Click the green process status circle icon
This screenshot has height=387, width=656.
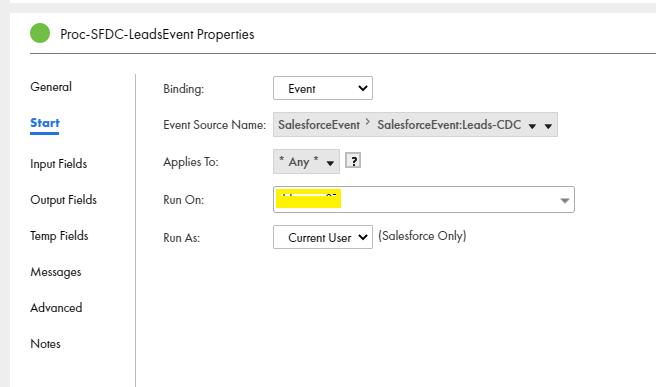40,33
